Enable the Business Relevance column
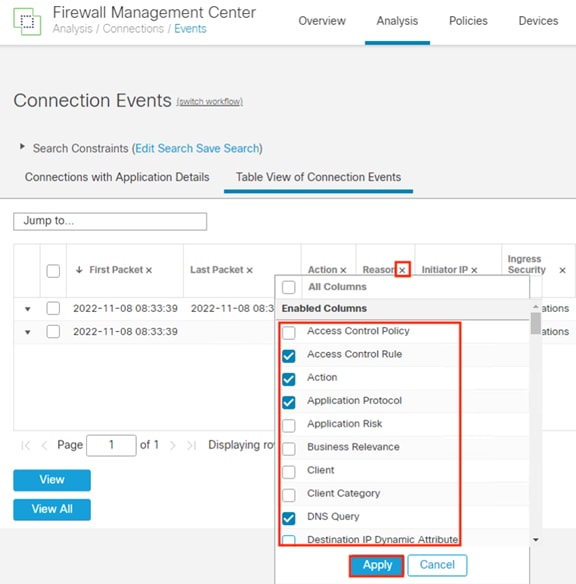 pyautogui.click(x=289, y=449)
